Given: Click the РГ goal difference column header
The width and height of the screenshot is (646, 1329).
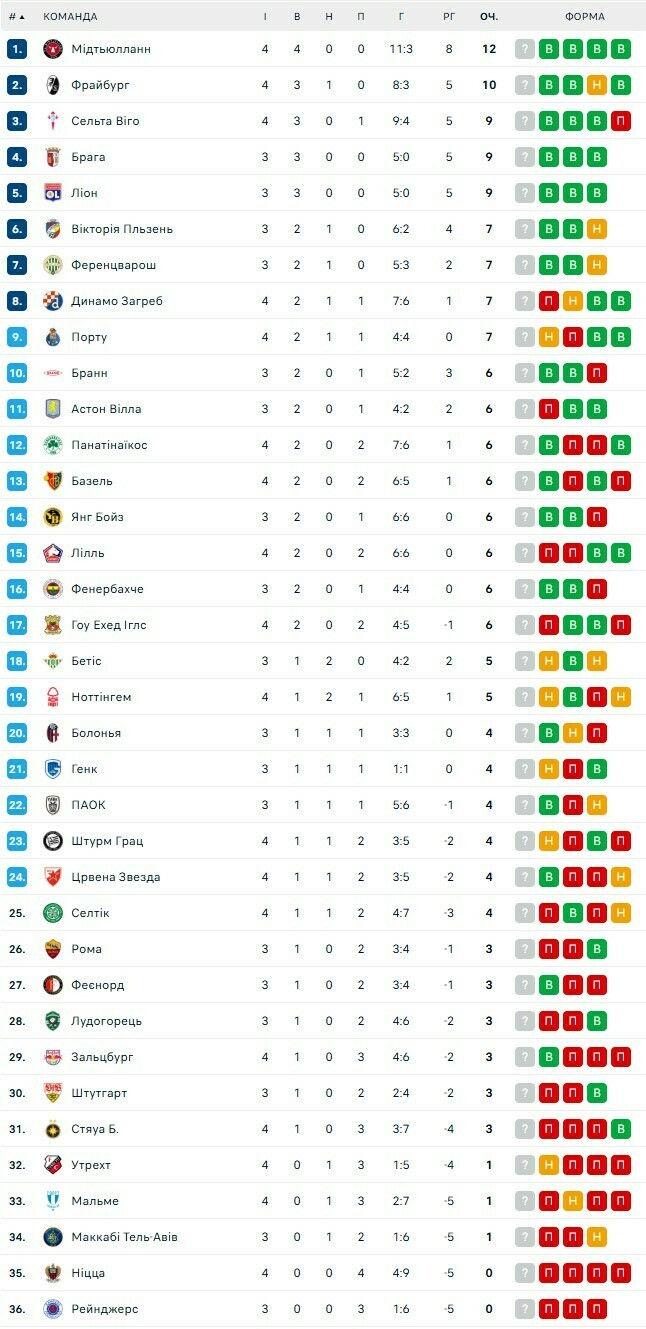Looking at the screenshot, I should 449,16.
